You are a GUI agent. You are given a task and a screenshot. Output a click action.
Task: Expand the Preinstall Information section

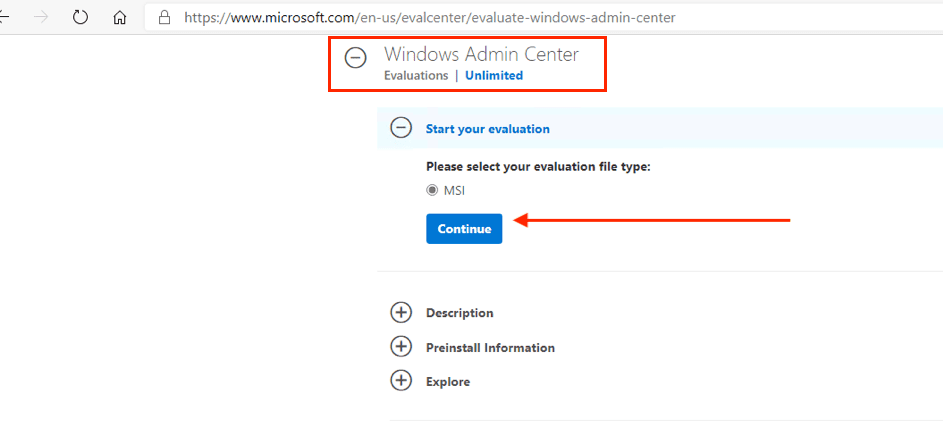401,347
